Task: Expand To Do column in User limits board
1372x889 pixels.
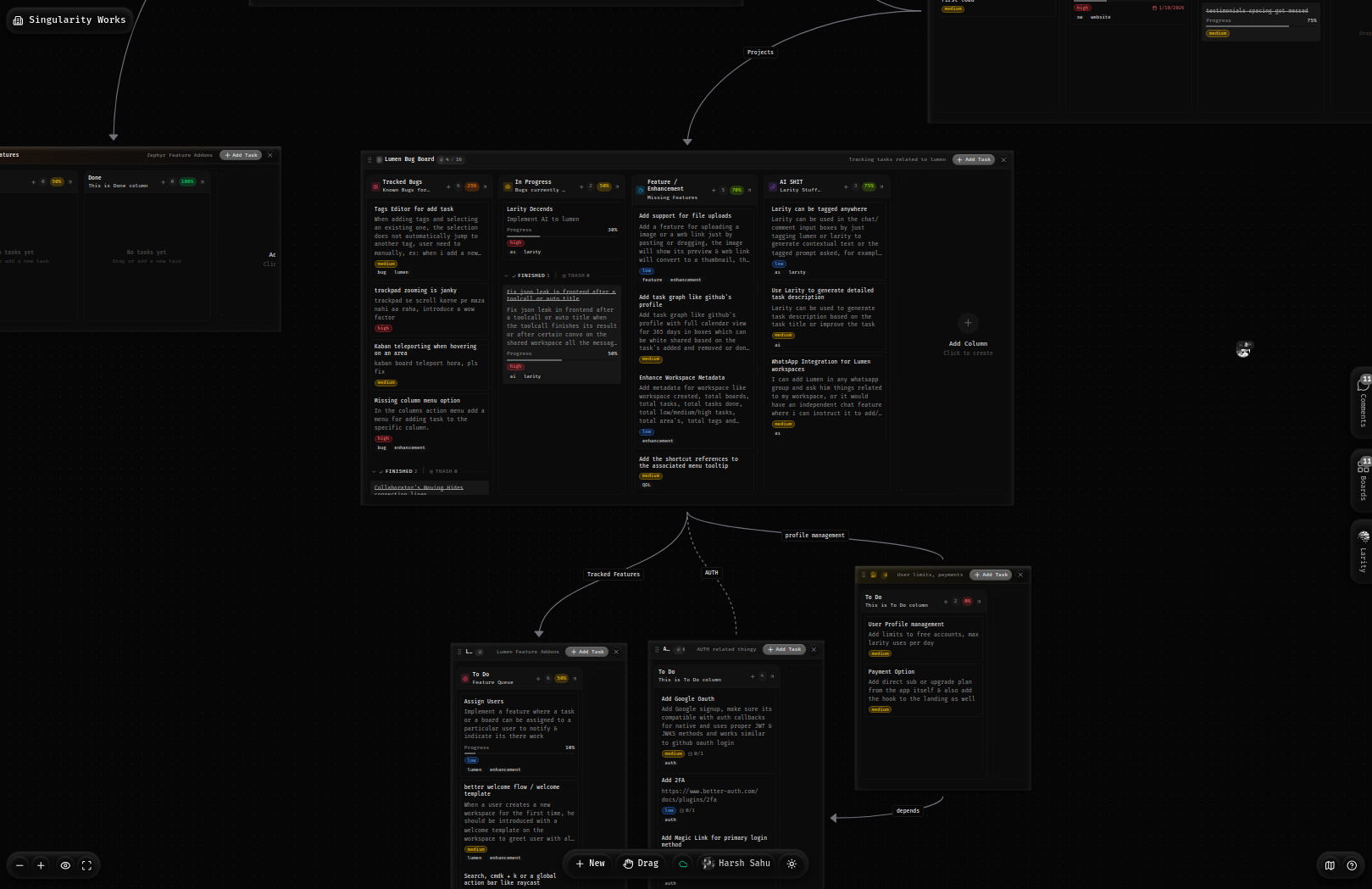Action: click(979, 601)
